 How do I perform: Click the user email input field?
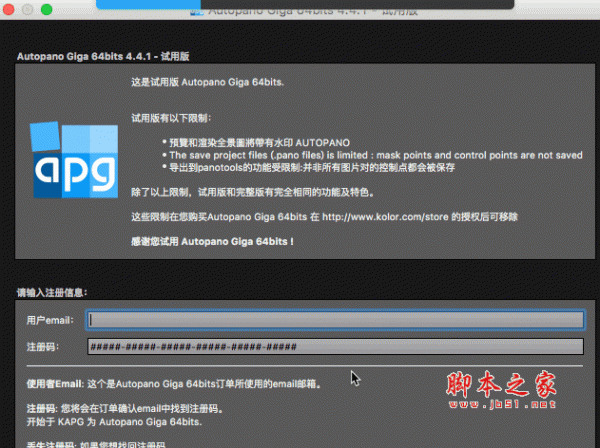coord(335,320)
